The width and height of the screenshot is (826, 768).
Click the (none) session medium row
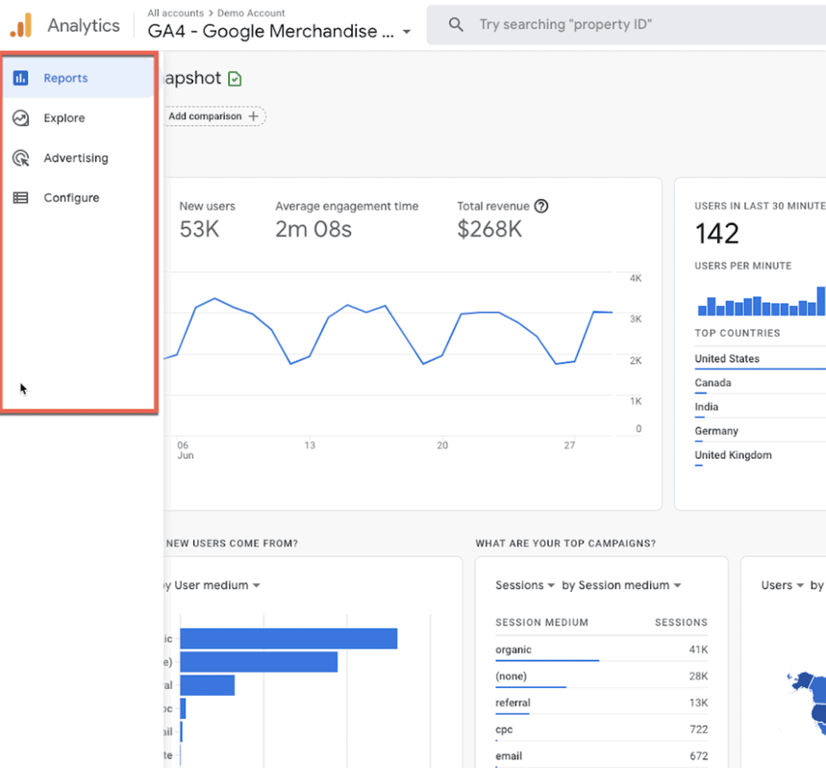pyautogui.click(x=602, y=676)
